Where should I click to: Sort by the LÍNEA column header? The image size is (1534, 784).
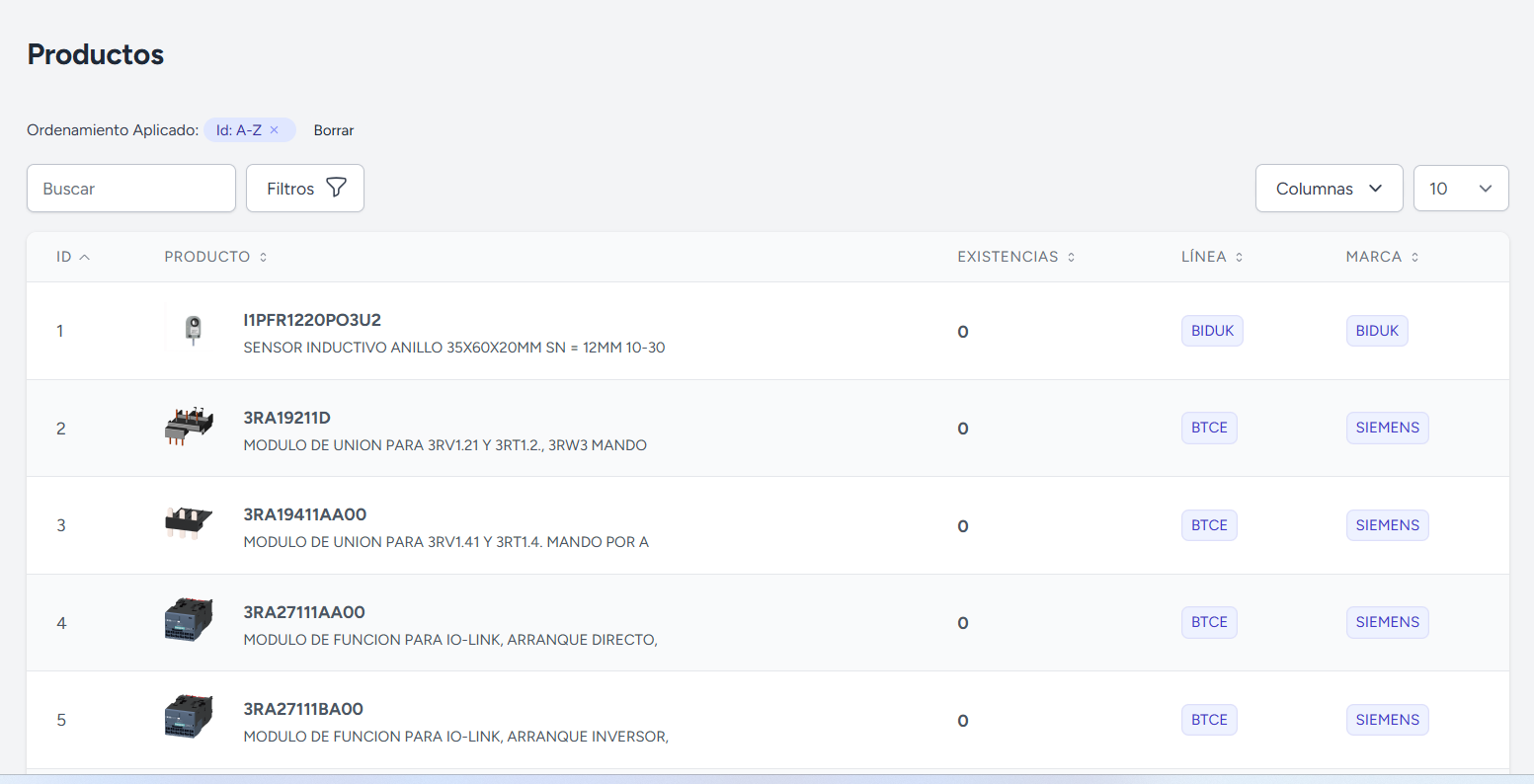tap(1212, 257)
